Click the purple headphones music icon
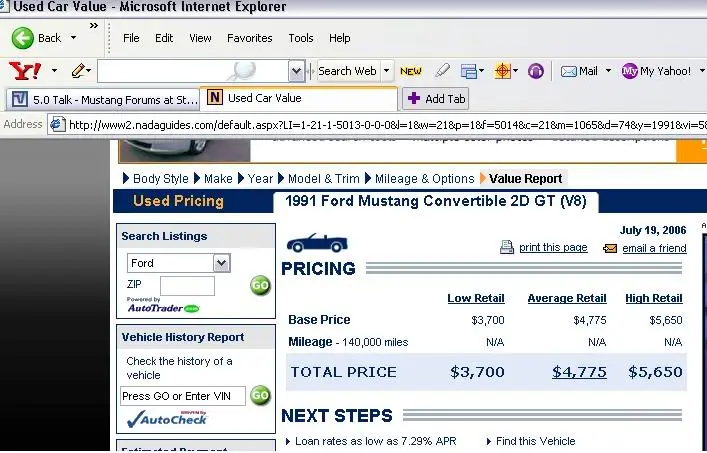 (x=536, y=71)
